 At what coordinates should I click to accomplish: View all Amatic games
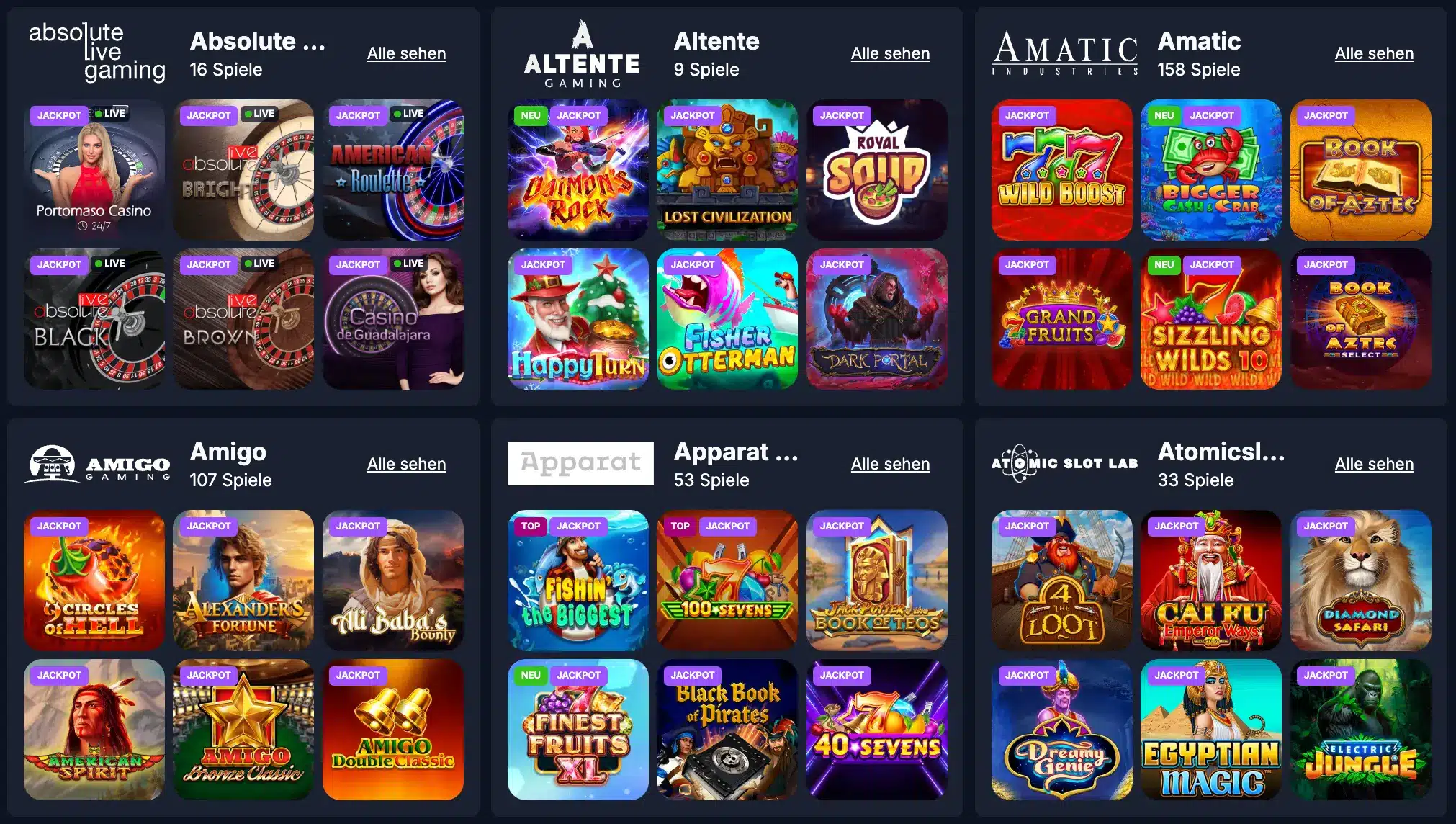1375,53
